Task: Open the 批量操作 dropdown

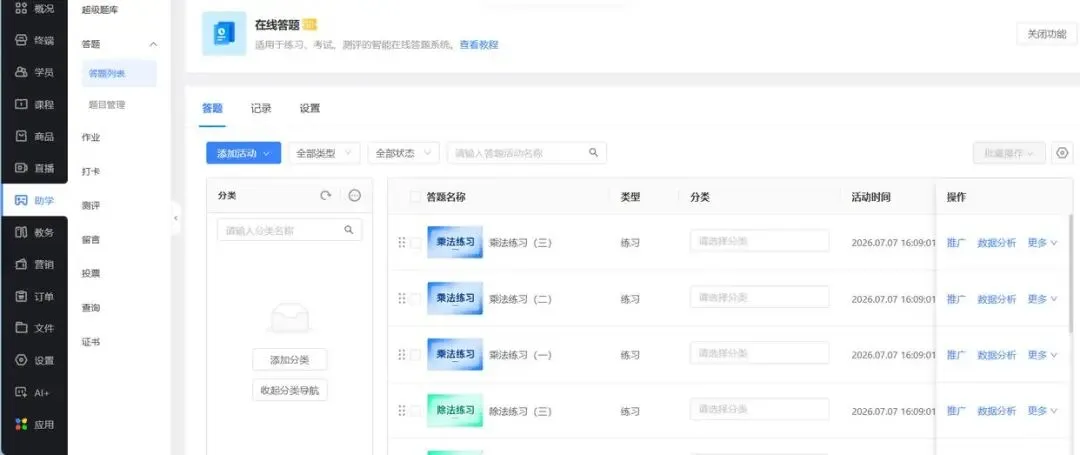Action: point(1009,153)
